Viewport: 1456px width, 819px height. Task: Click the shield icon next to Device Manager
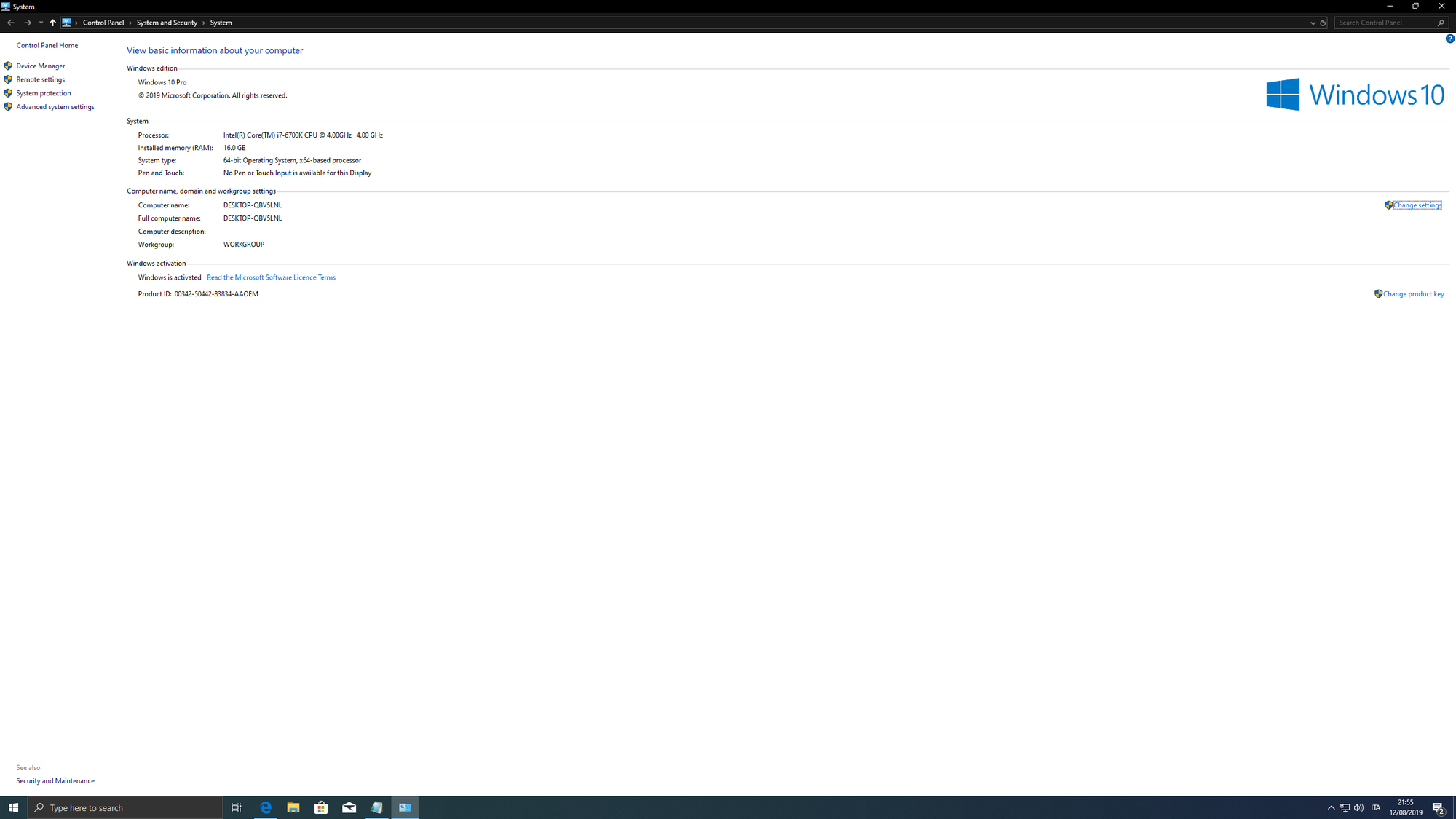[x=8, y=66]
